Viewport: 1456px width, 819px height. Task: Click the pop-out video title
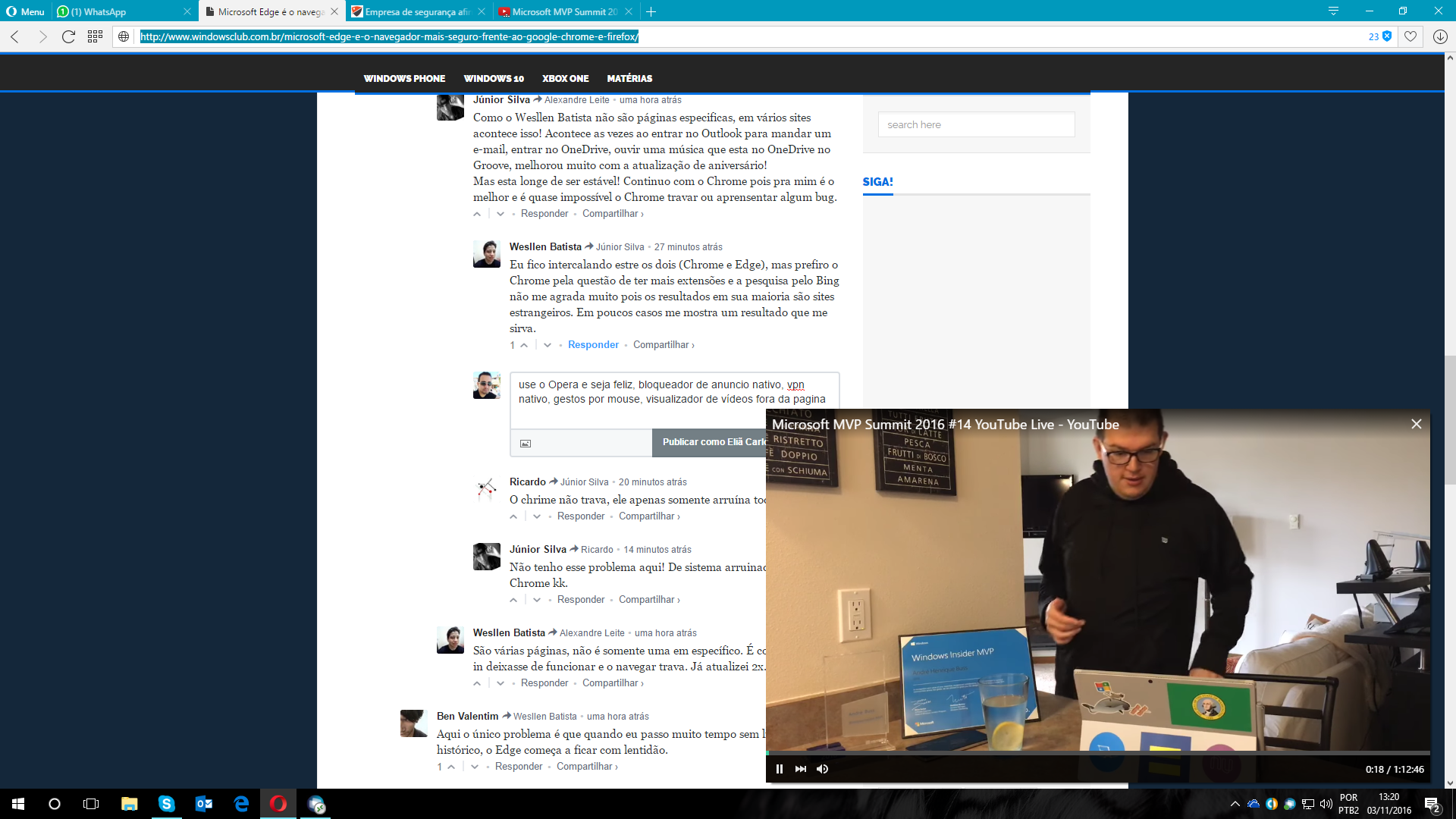pyautogui.click(x=945, y=425)
